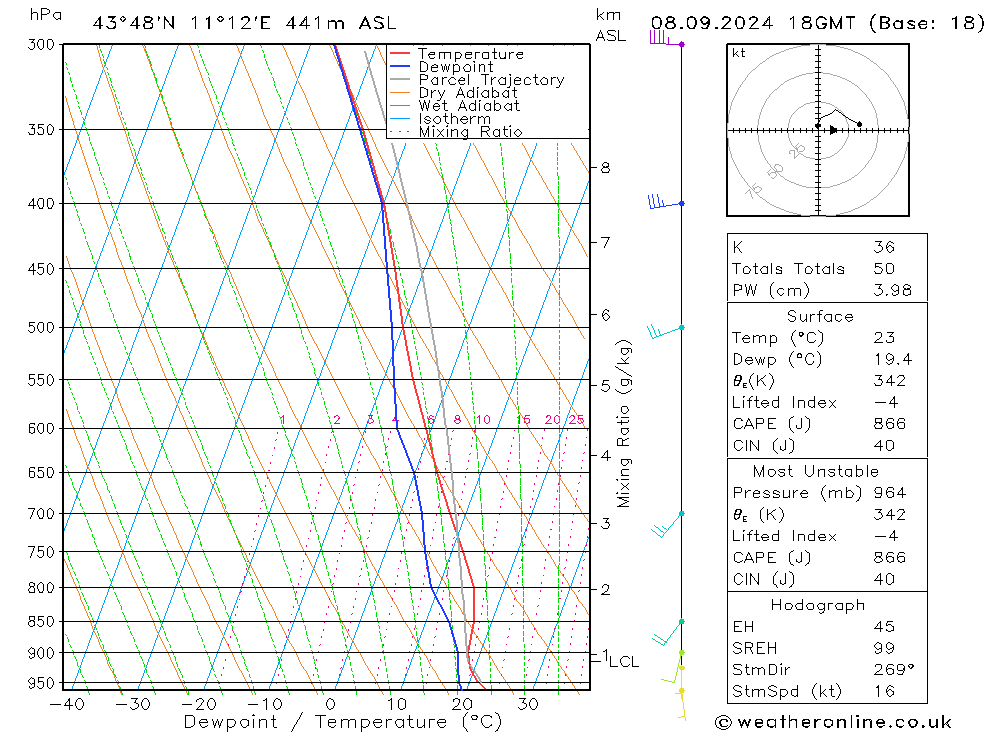Click the date '08.09.2024 18GMT (Base: 18)'
The image size is (1000, 733).
[818, 23]
